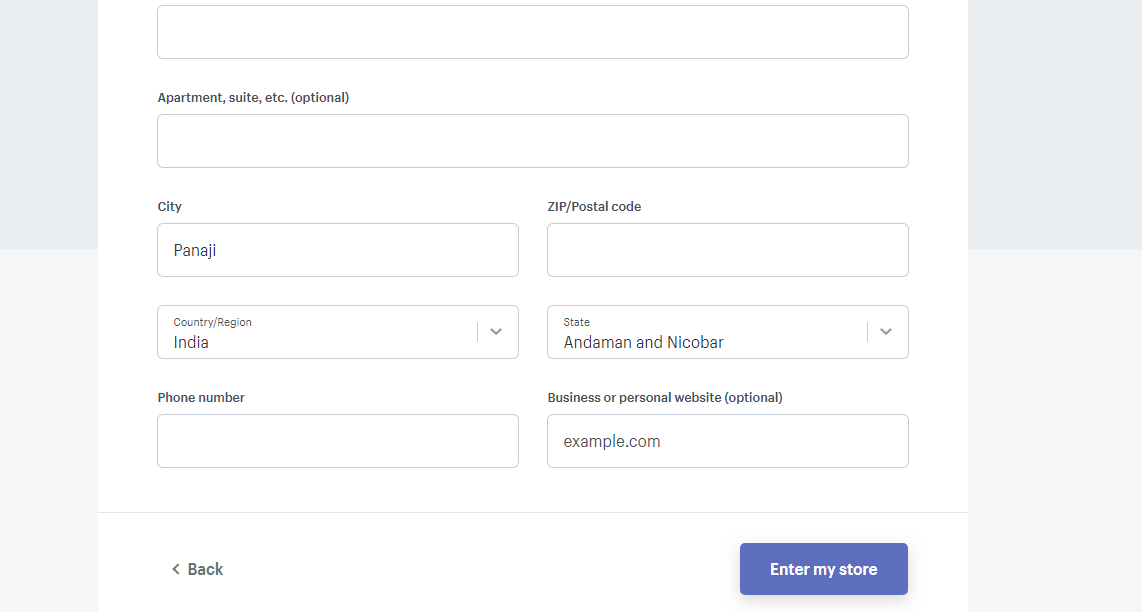
Task: Click the chevron arrow in State selector
Action: [886, 332]
